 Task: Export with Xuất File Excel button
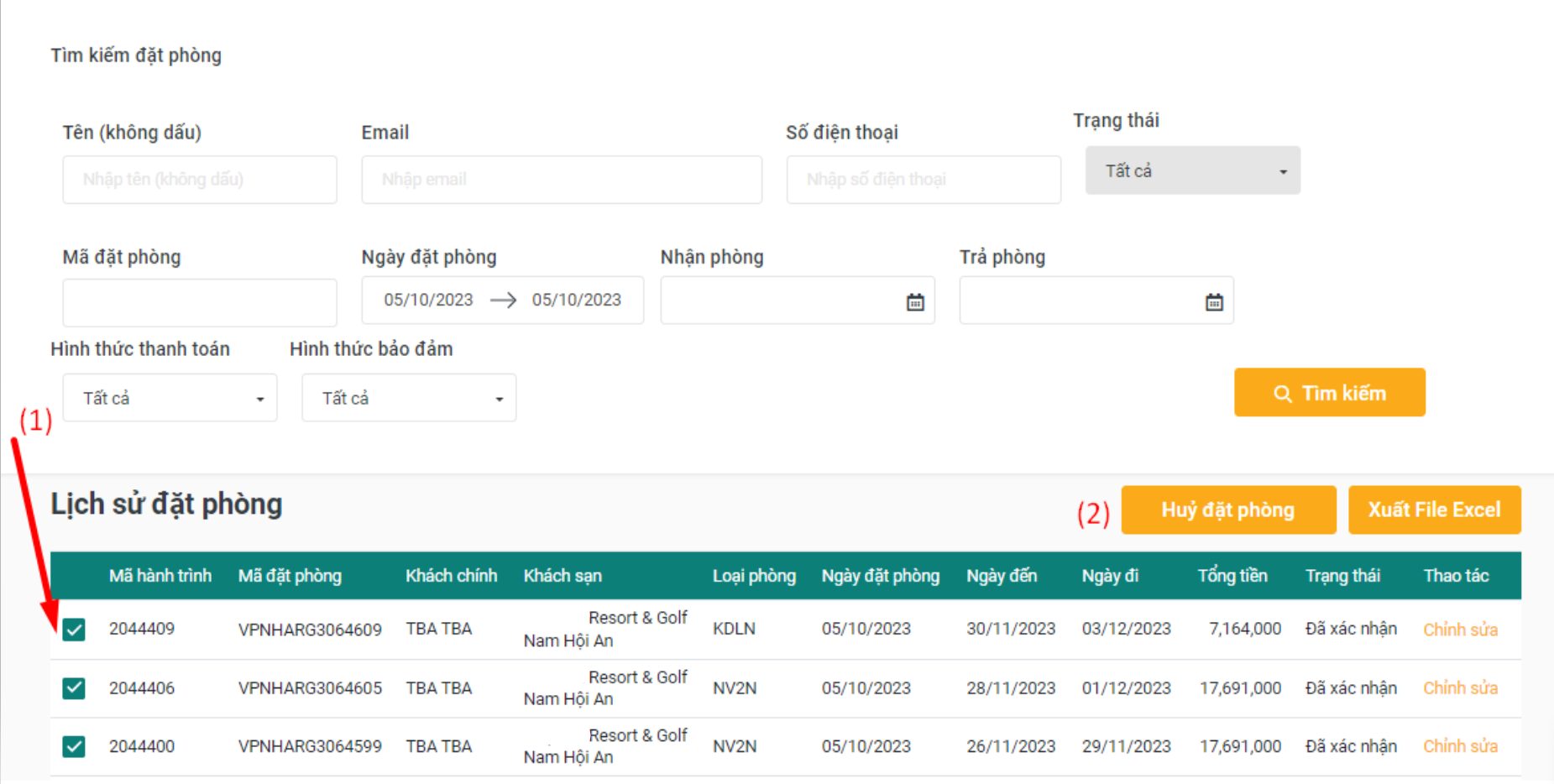pyautogui.click(x=1434, y=510)
